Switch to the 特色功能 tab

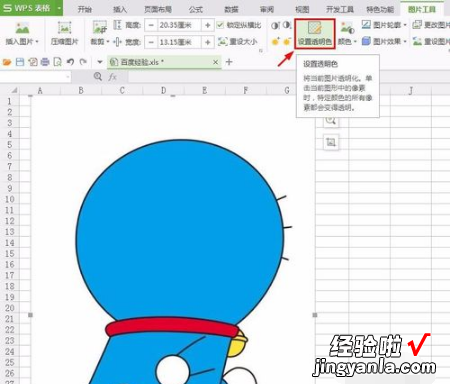click(x=380, y=9)
